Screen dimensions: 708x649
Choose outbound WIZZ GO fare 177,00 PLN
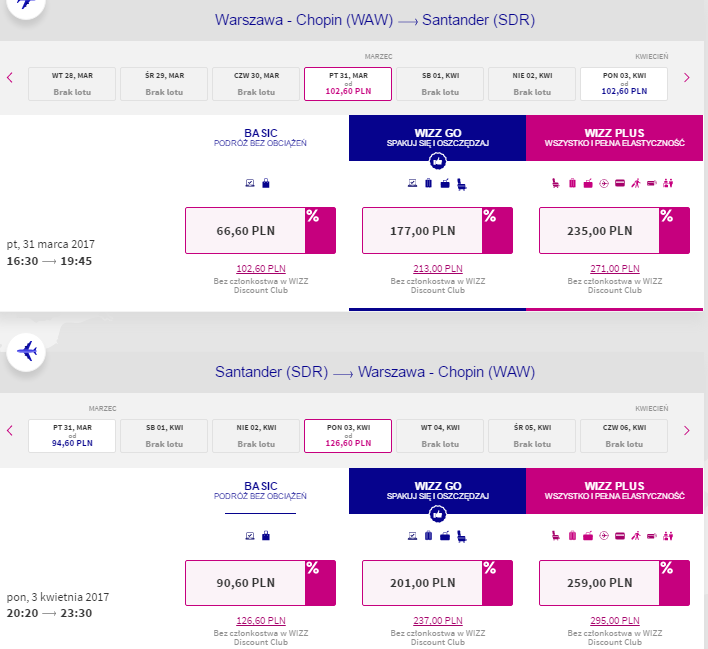click(x=438, y=230)
